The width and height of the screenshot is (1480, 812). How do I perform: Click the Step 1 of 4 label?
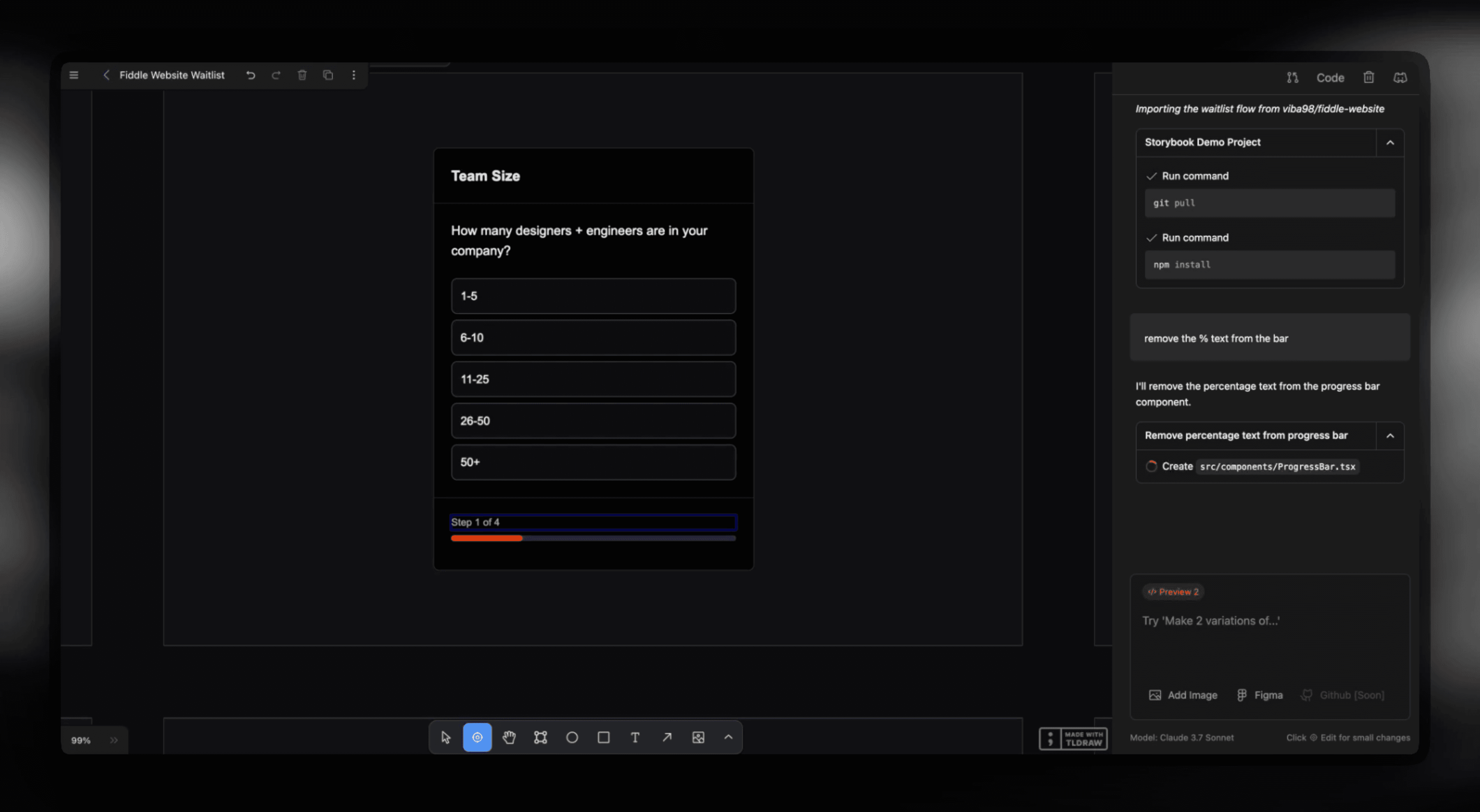coord(475,522)
